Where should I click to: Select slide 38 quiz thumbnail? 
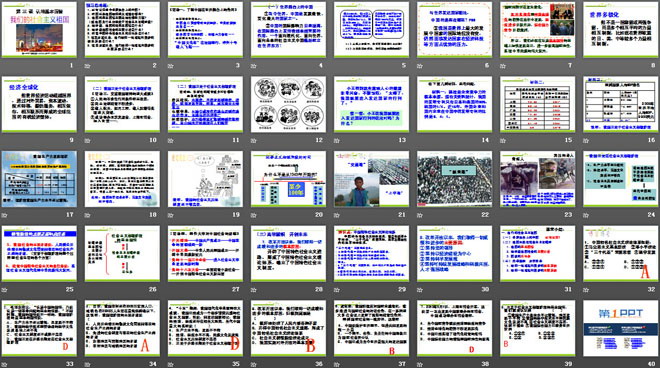[455, 328]
